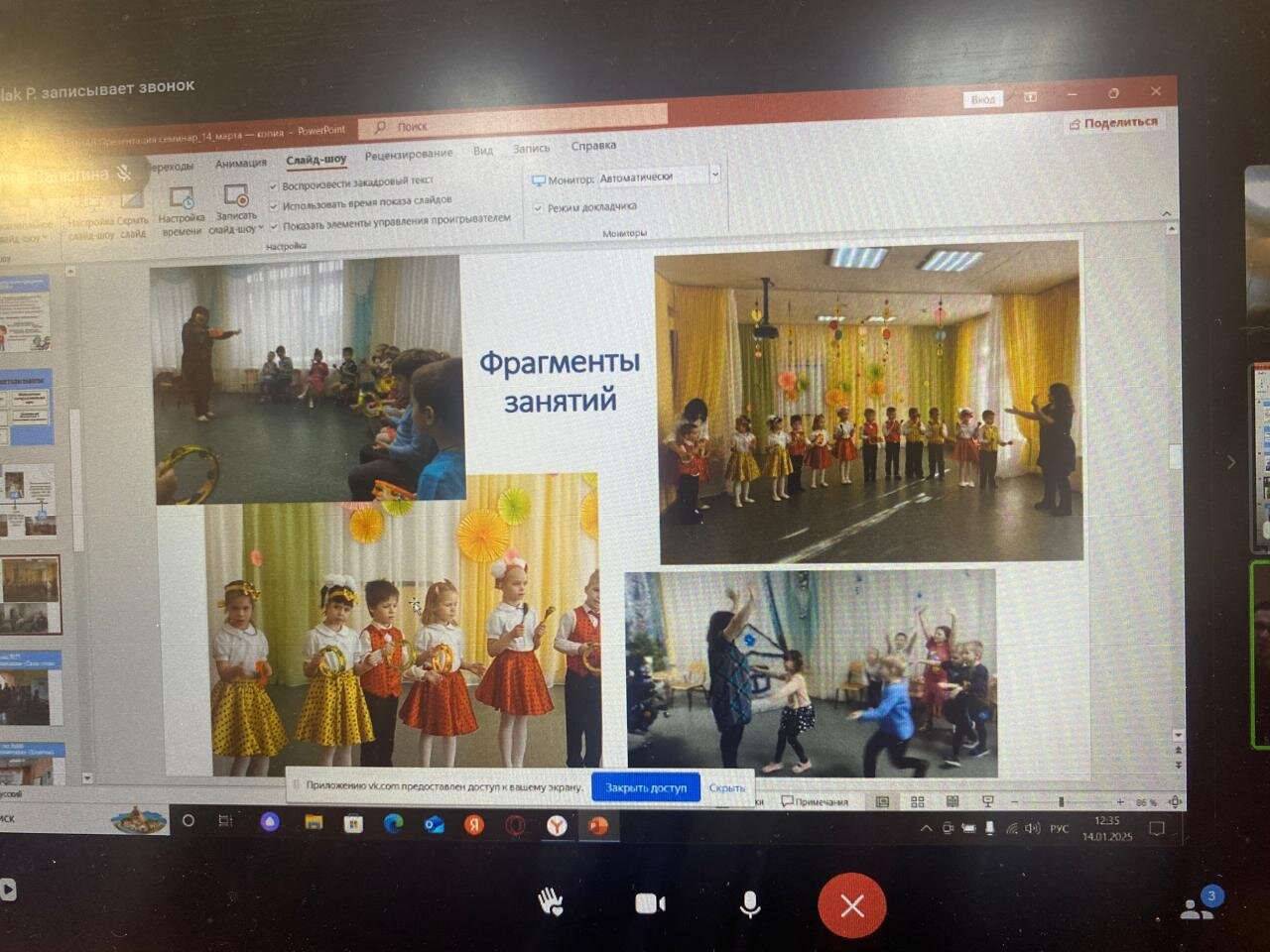Click the Закрыть доступ button
1270x952 pixels.
tap(646, 787)
